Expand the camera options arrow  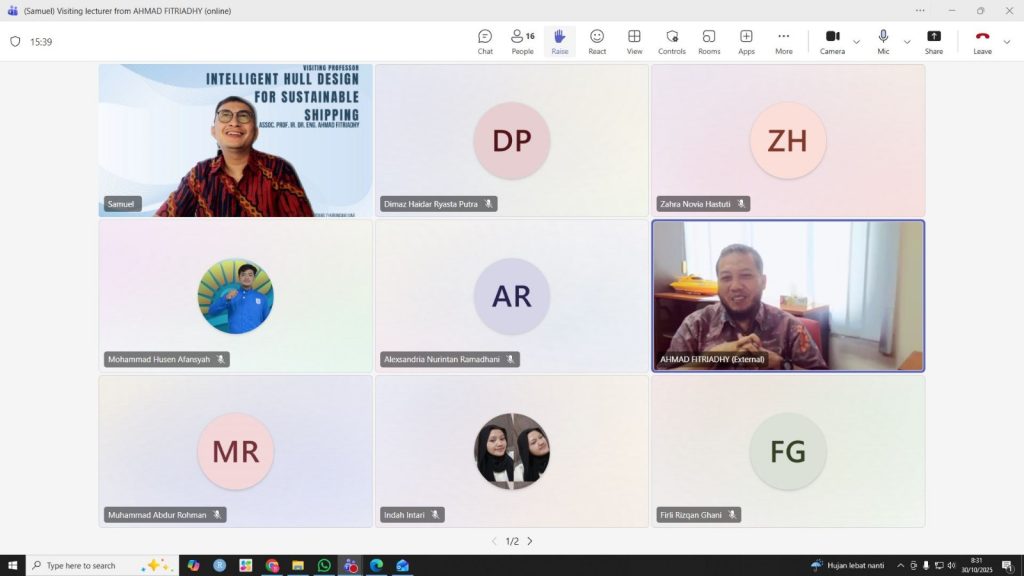856,42
